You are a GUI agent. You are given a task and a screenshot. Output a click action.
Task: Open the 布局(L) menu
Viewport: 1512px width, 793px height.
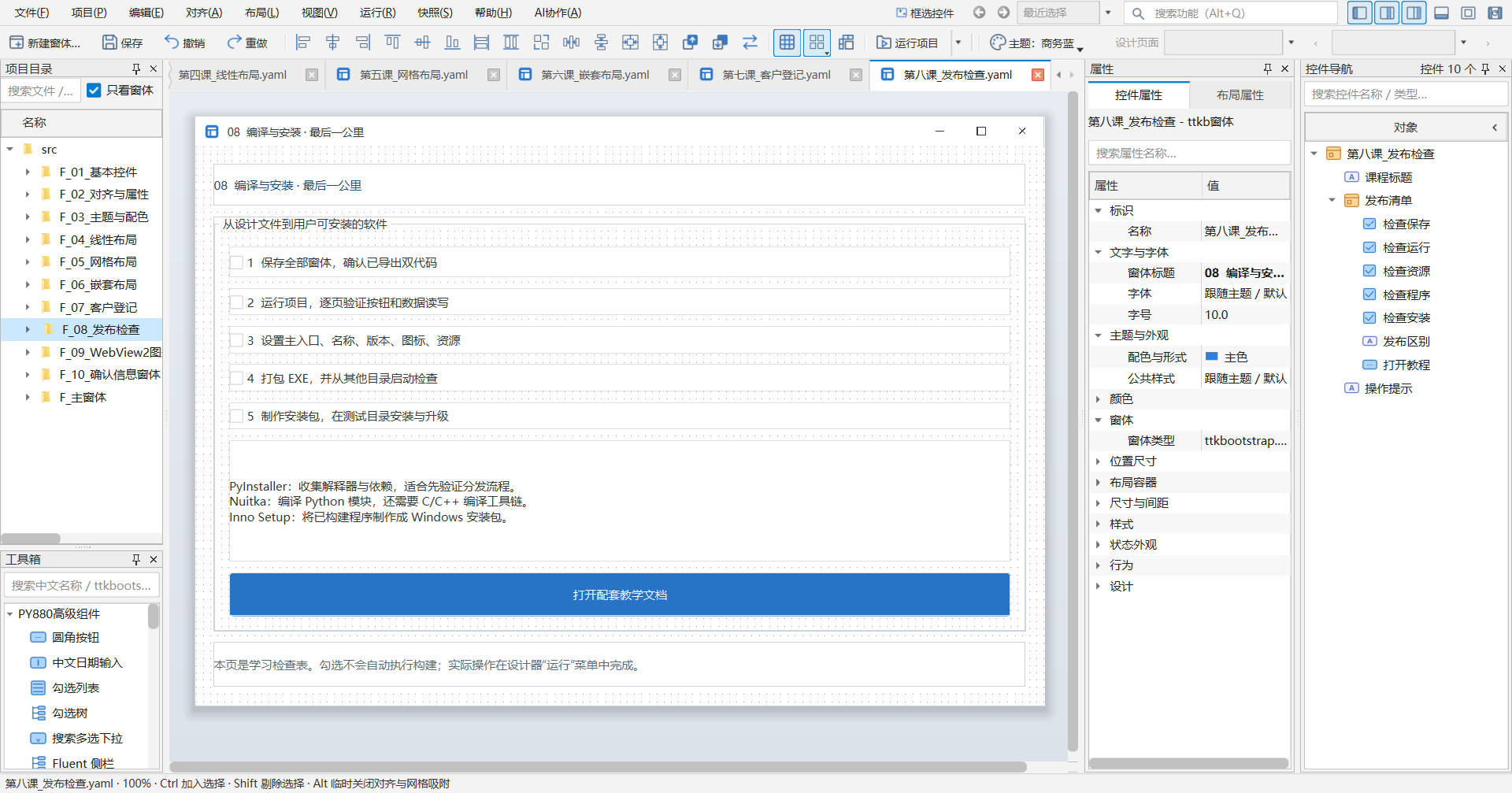(261, 13)
